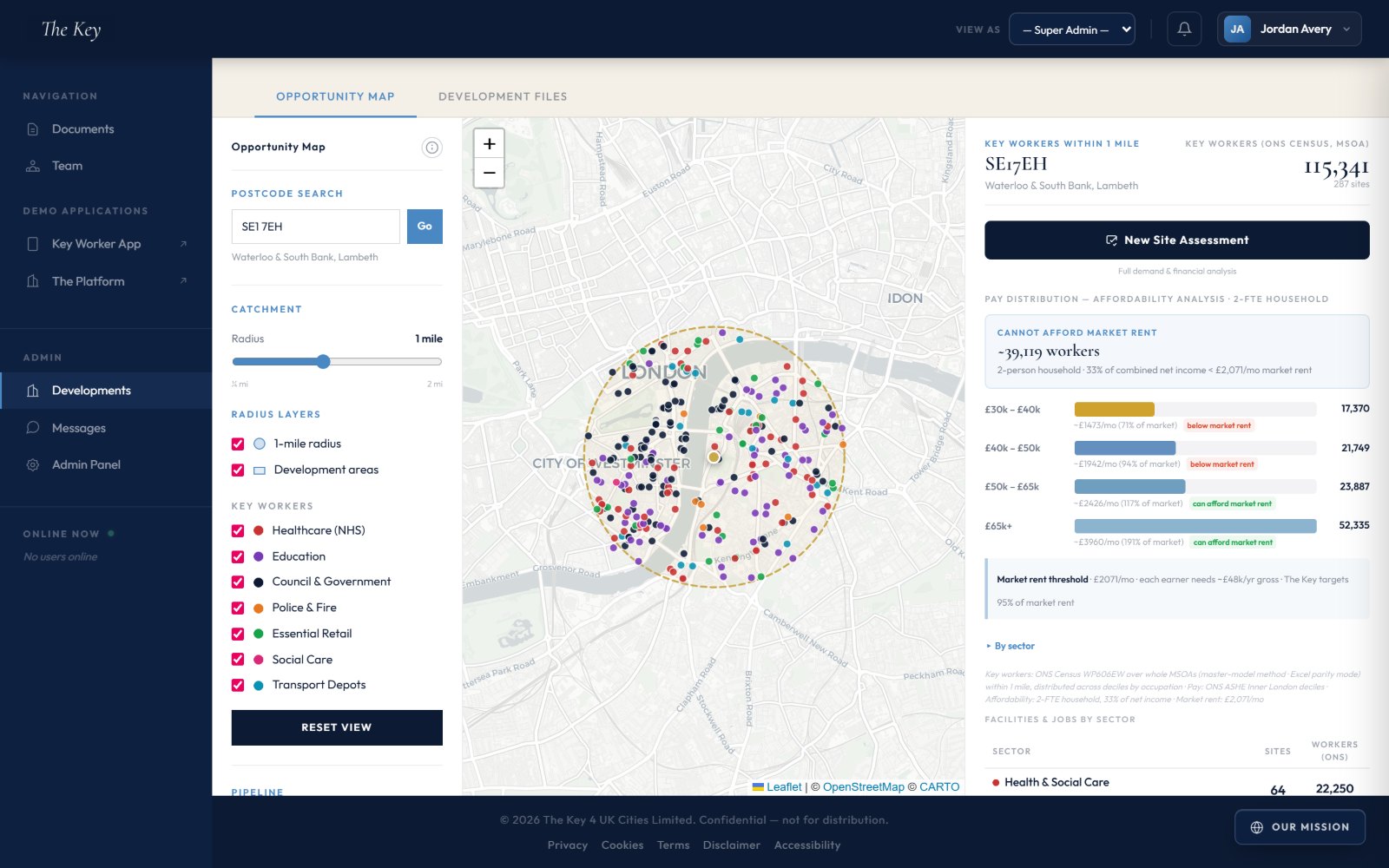The image size is (1389, 868).
Task: Uncheck the Education checkbox
Action: pyautogui.click(x=238, y=556)
